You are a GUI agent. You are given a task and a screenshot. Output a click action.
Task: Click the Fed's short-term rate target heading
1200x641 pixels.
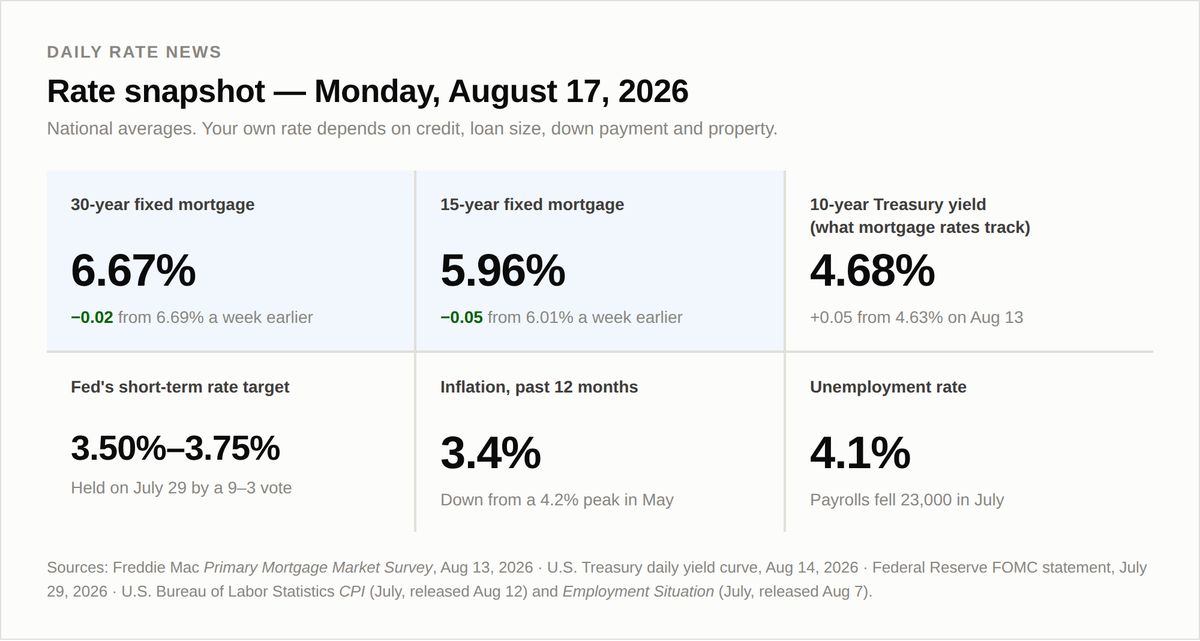180,387
